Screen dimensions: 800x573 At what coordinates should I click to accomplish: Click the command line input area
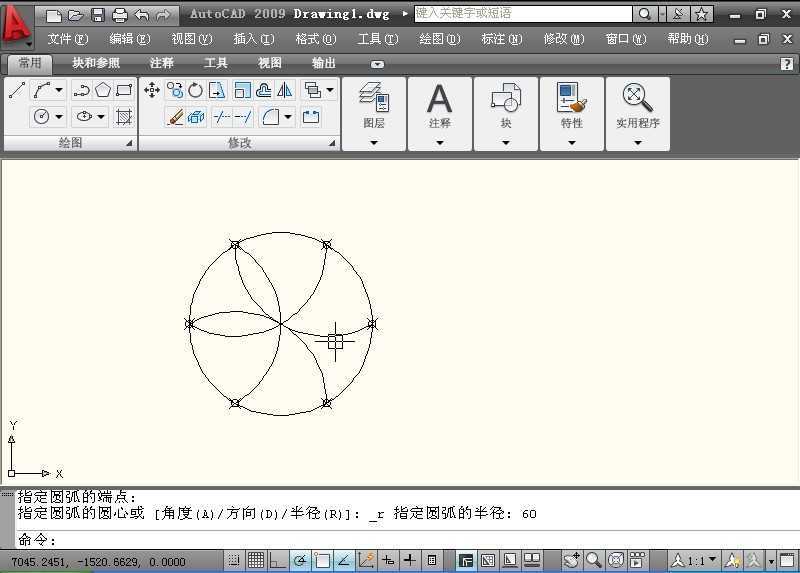(x=407, y=539)
